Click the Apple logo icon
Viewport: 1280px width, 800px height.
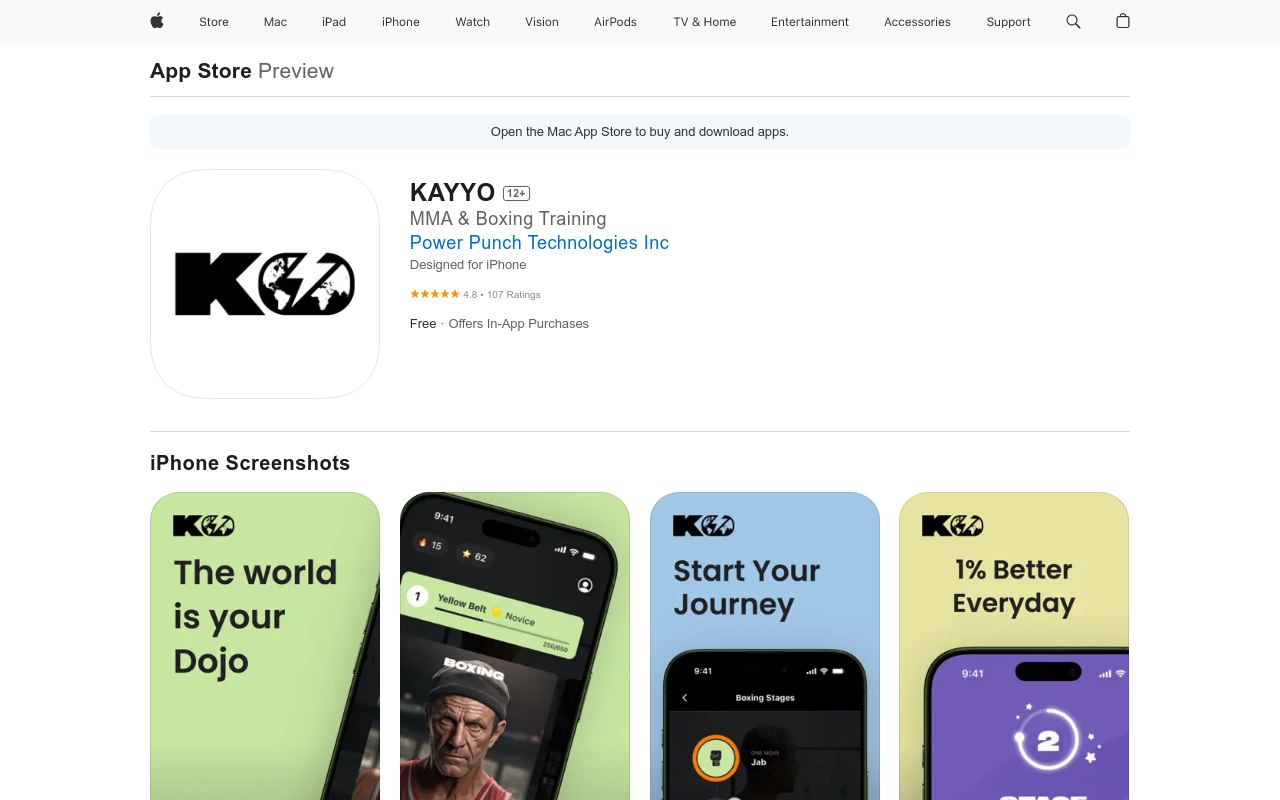(x=157, y=21)
